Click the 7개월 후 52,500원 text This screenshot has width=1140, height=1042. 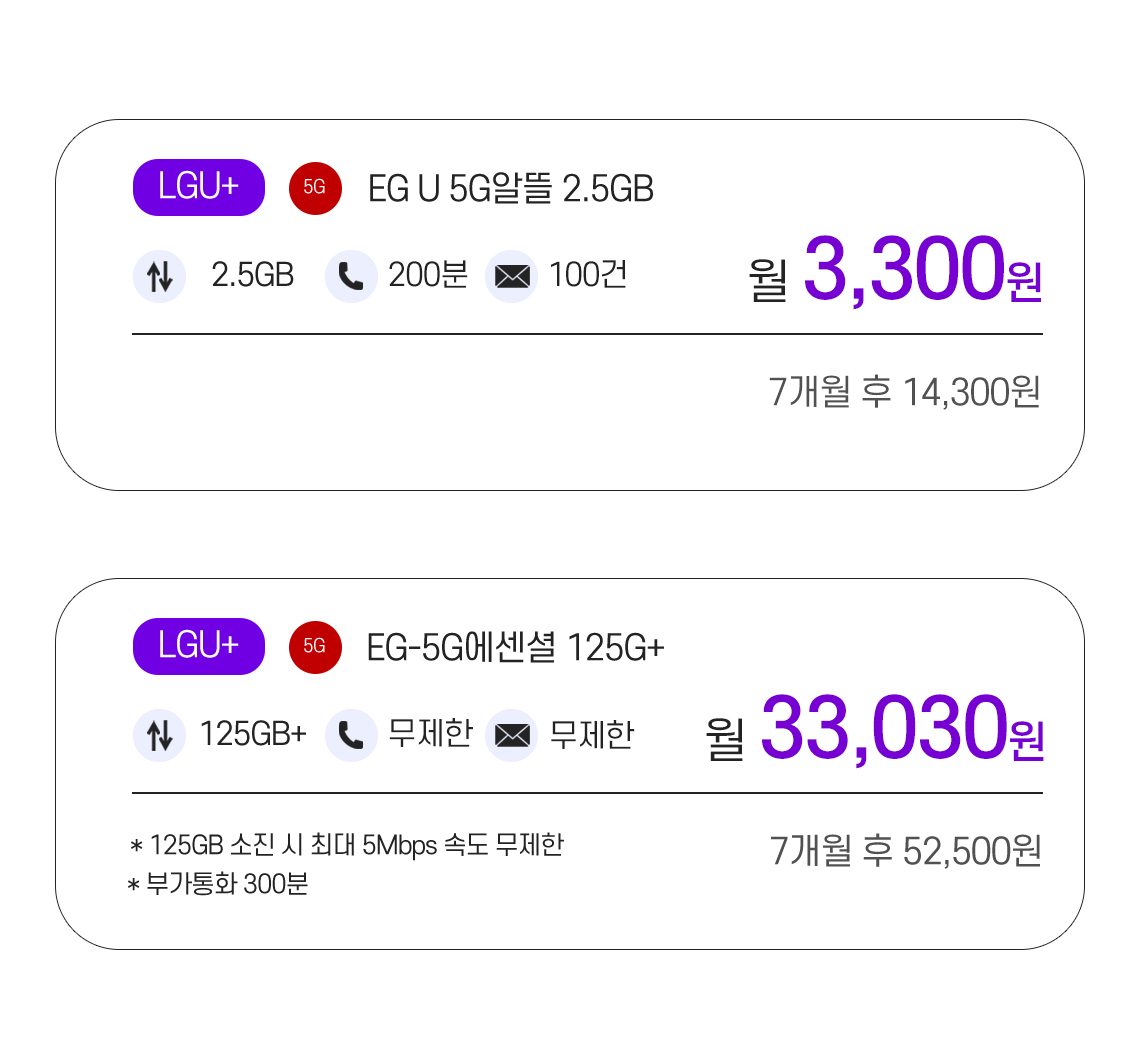(905, 851)
